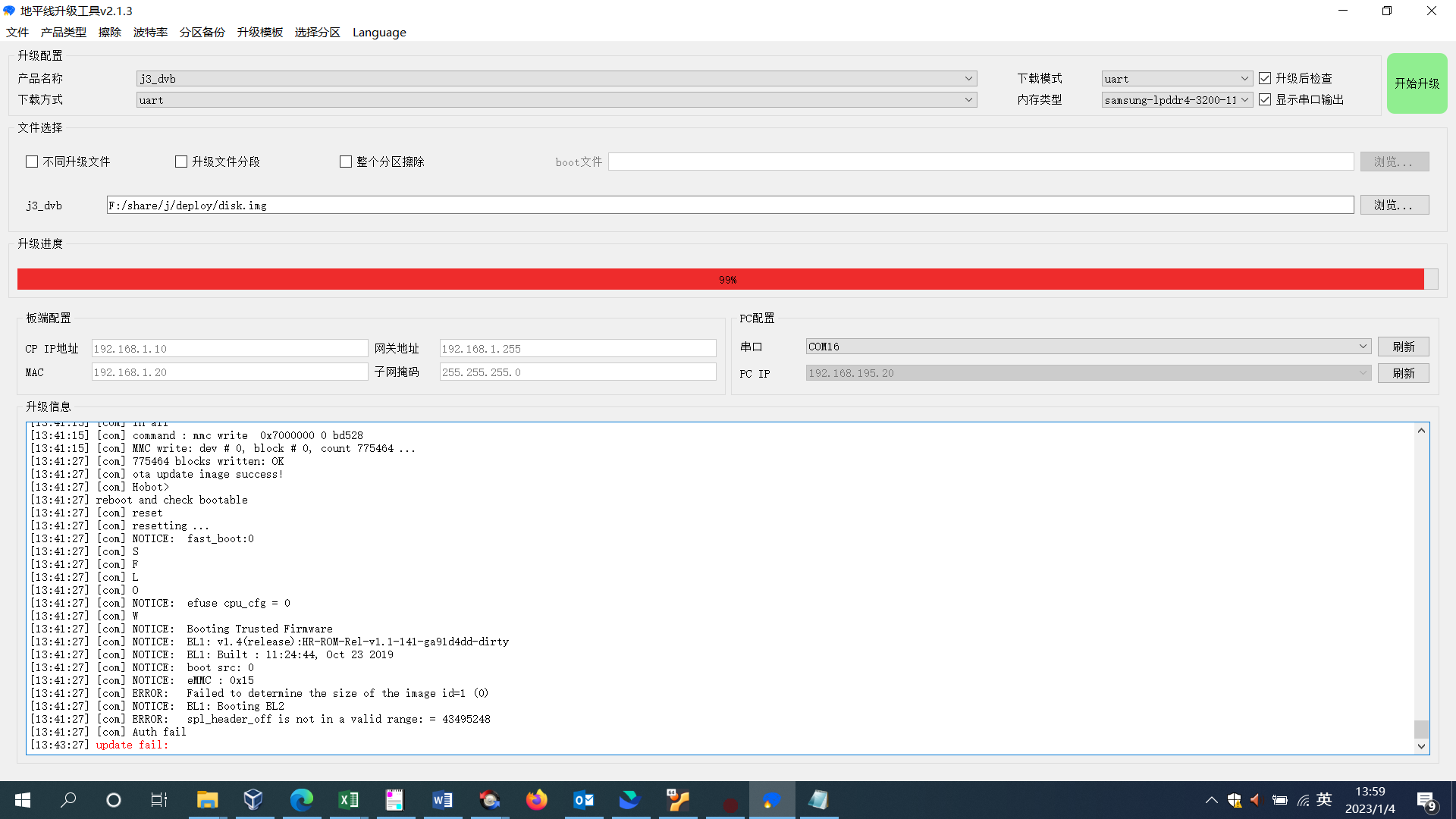
Task: Launch Excel from the taskbar
Action: pos(348,800)
